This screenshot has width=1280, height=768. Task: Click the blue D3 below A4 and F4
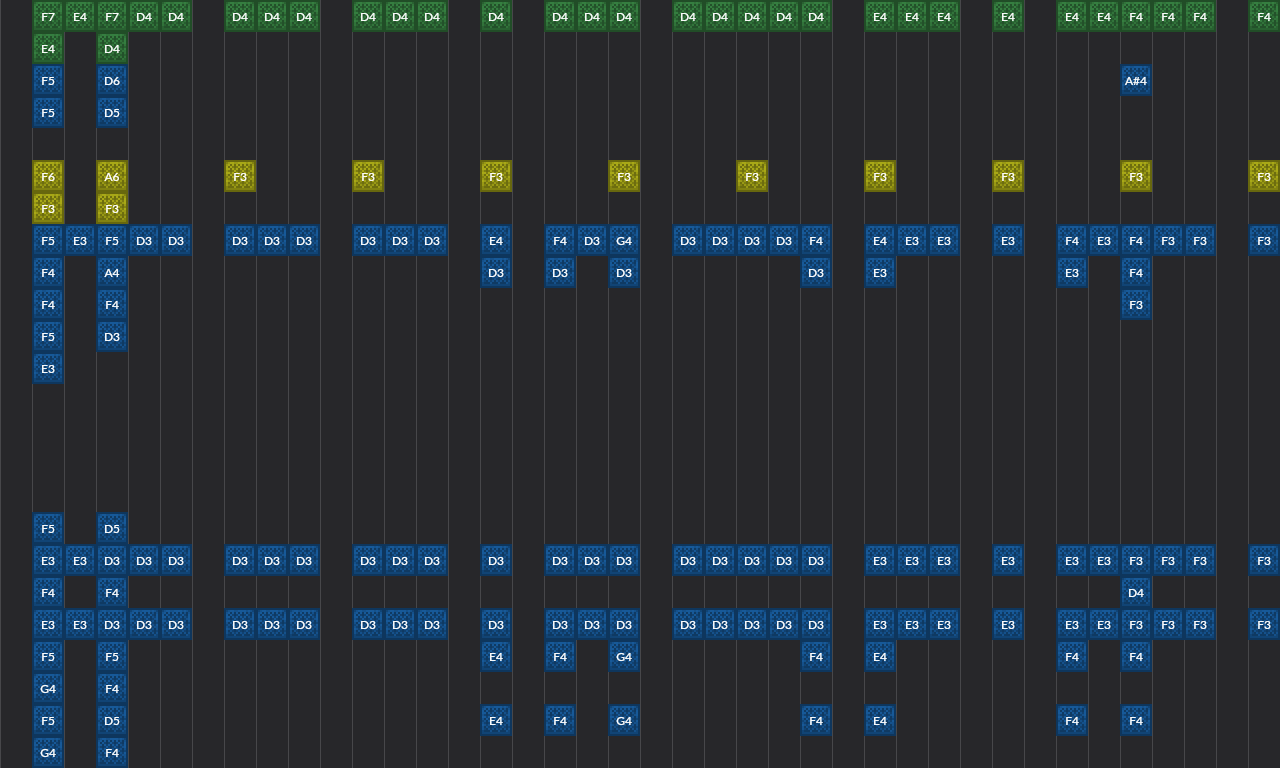point(112,337)
